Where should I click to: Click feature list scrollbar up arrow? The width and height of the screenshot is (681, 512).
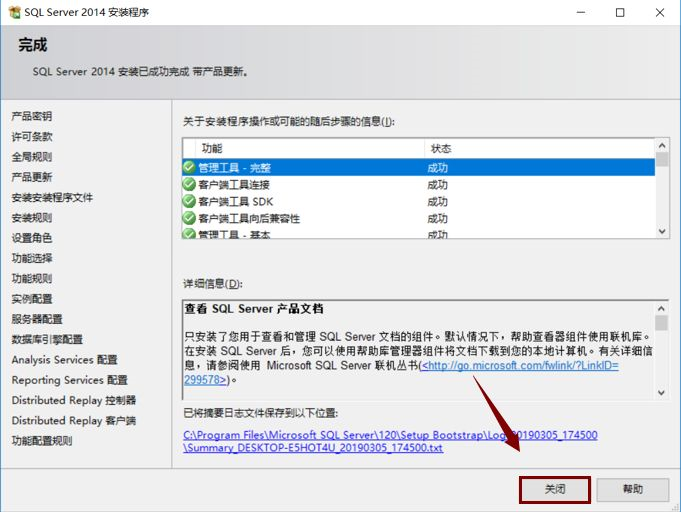662,145
